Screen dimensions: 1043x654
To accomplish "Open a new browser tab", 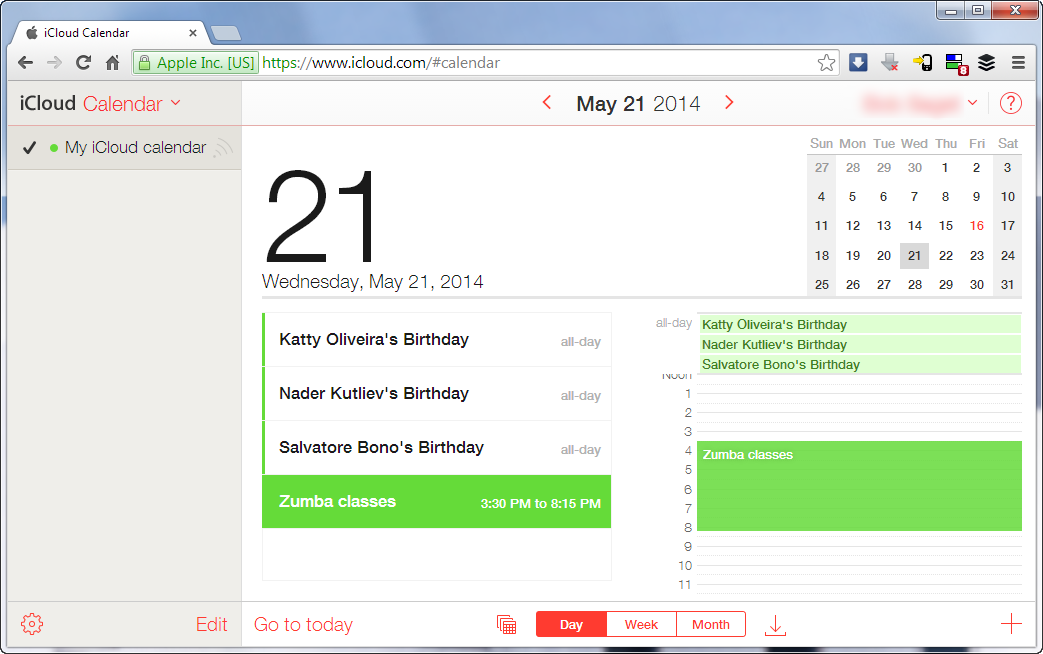I will tap(226, 33).
